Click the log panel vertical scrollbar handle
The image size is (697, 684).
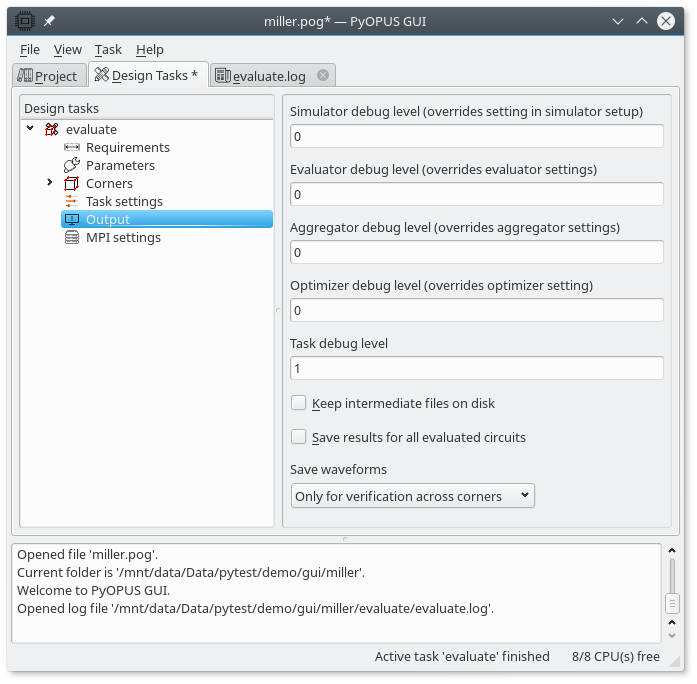(672, 603)
